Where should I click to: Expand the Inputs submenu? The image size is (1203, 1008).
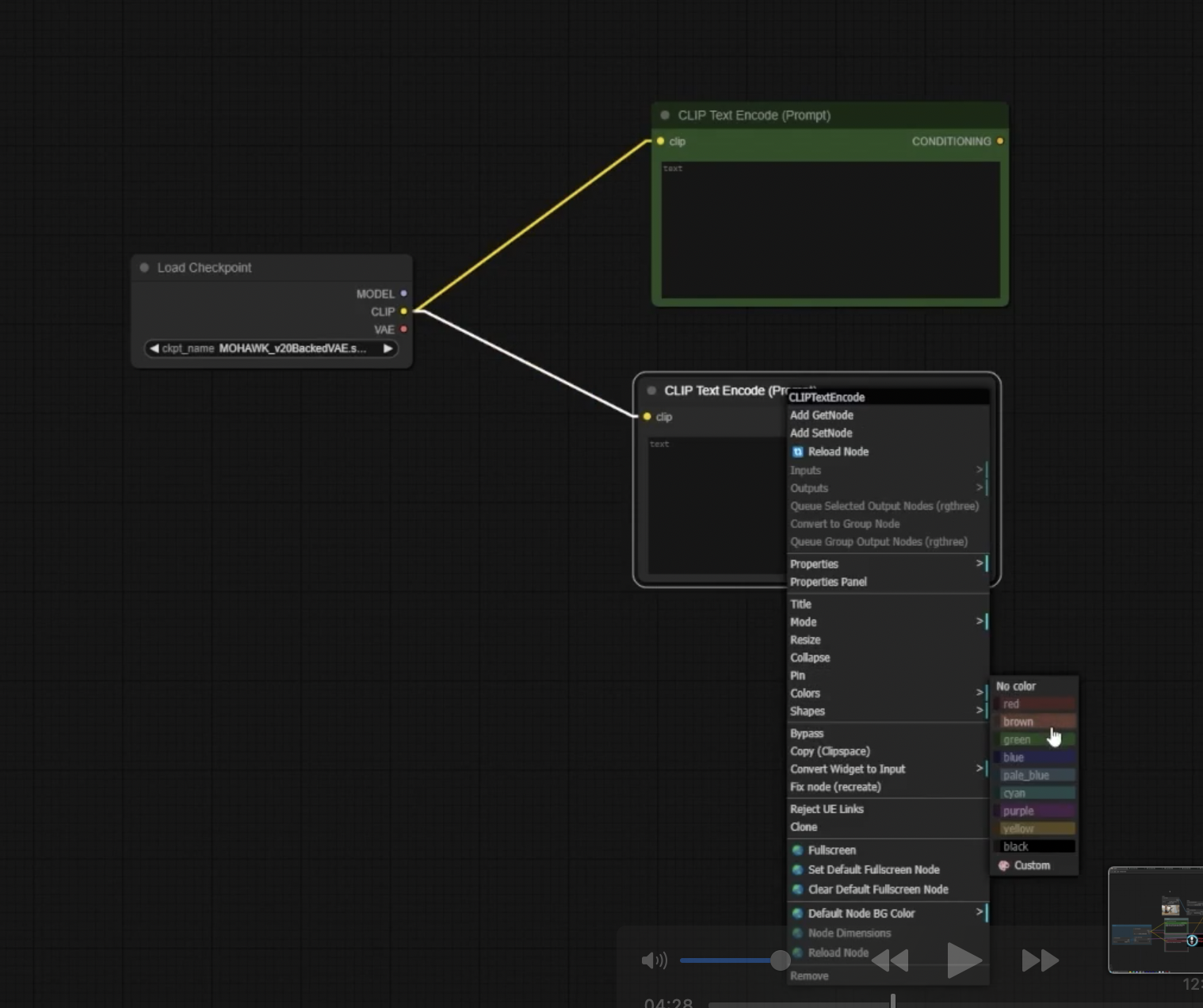click(888, 470)
